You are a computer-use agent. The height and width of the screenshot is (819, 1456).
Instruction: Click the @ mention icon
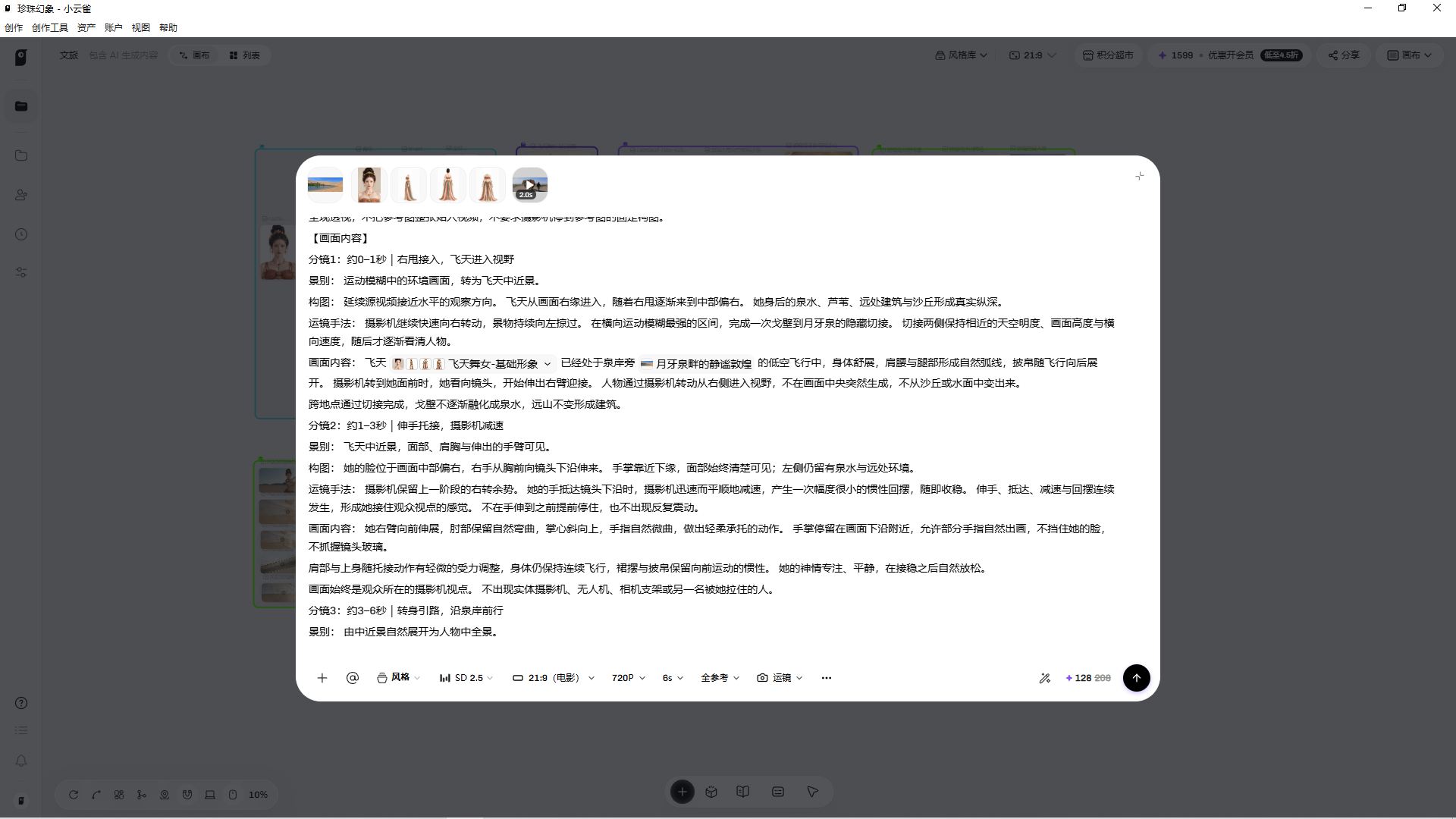353,678
